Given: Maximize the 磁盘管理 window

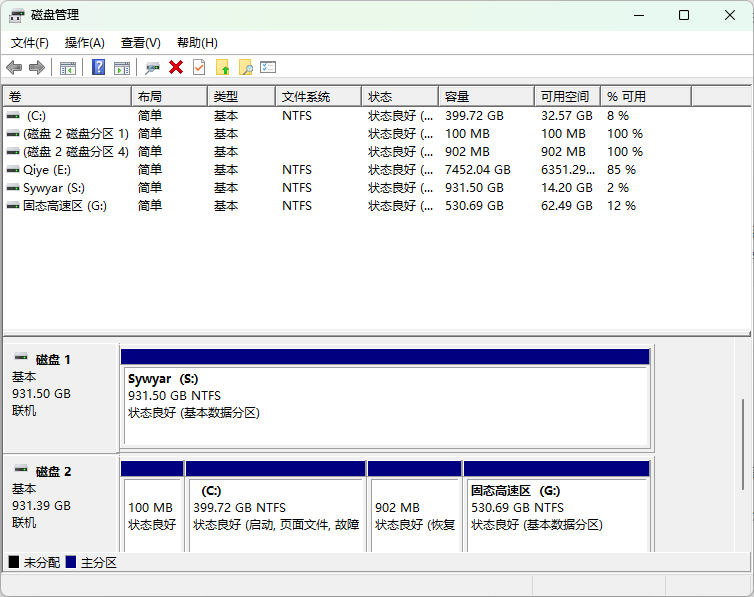Looking at the screenshot, I should (x=684, y=15).
